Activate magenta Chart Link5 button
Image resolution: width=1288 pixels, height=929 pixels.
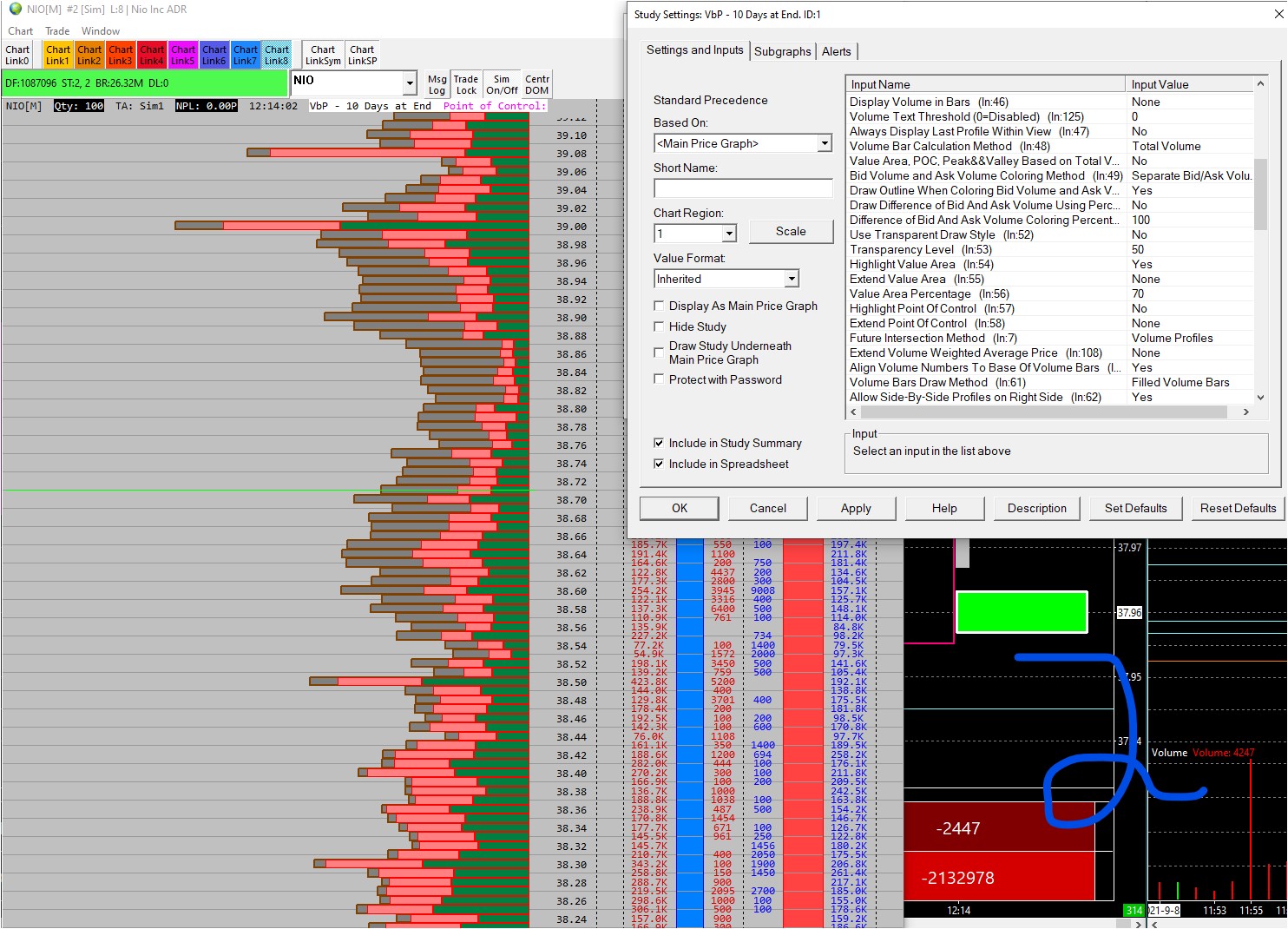pos(183,55)
